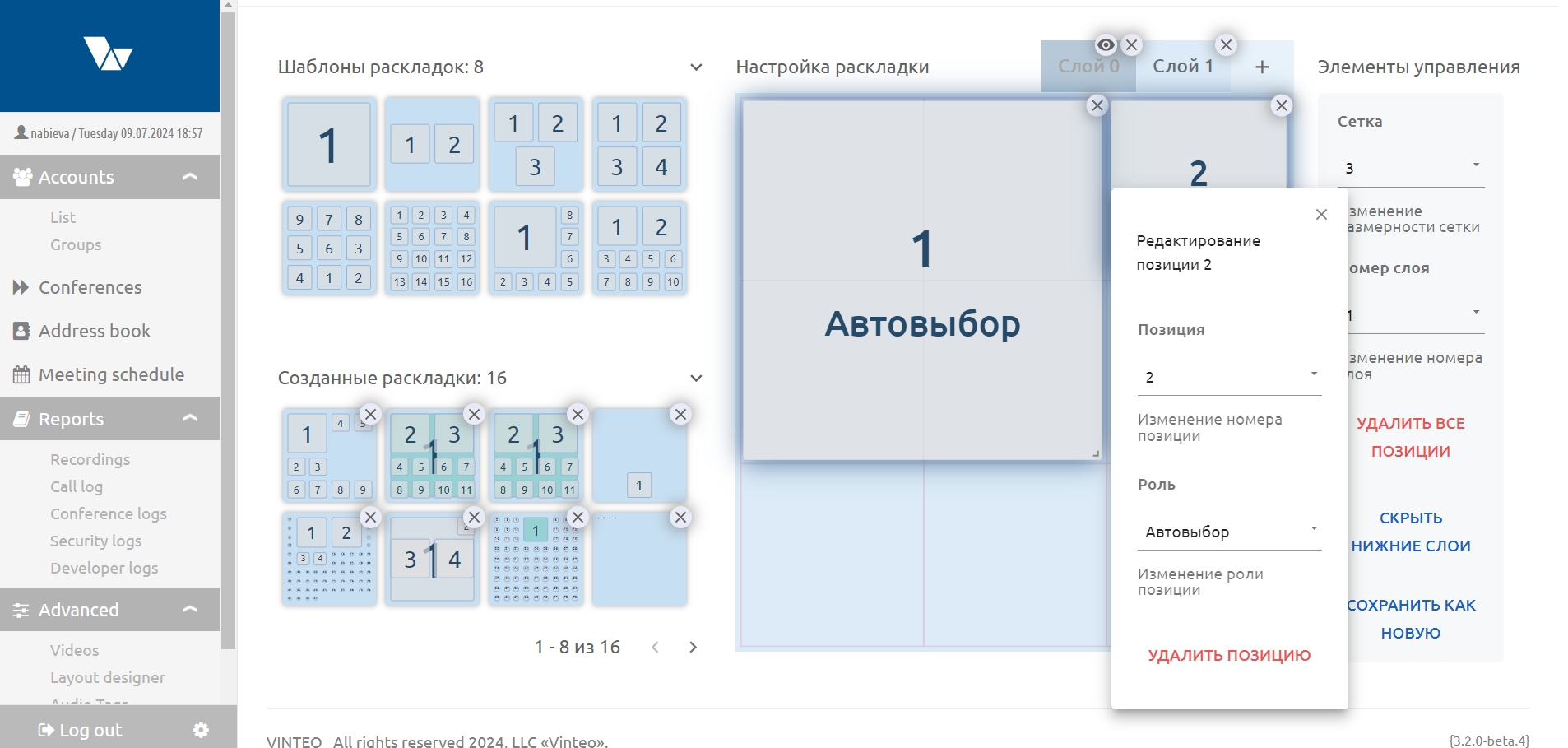Delete the fourth created layout with single 1
The image size is (1568, 748).
point(680,414)
